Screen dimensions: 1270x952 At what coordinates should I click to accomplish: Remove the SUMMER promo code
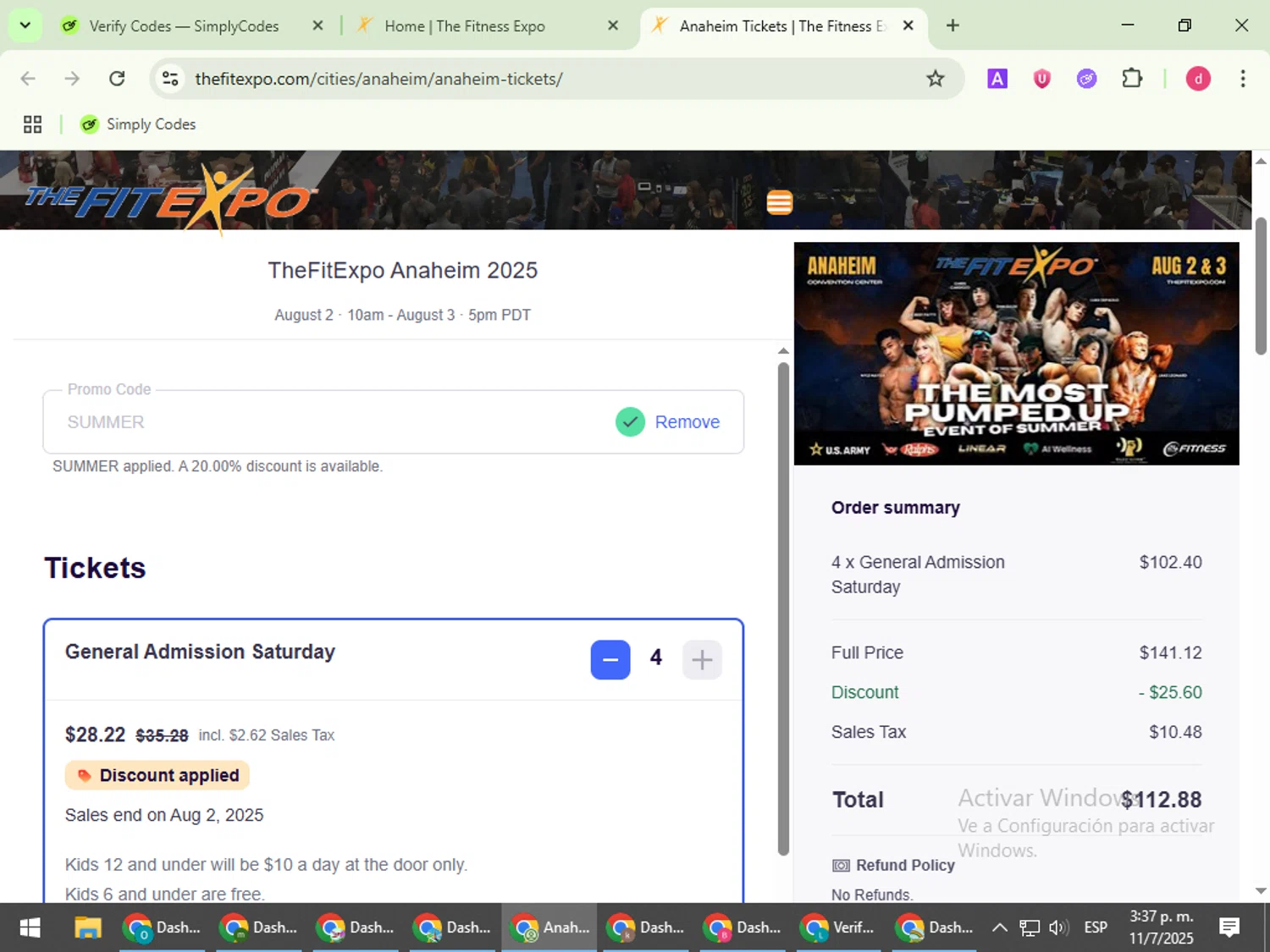687,421
